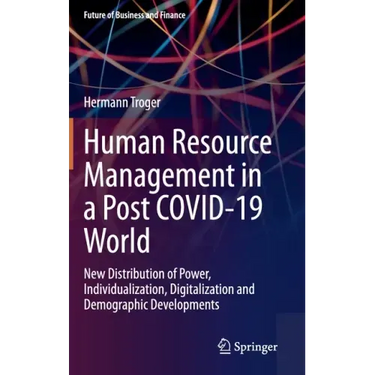
Task: Click the series label "Future of Business and Finance"
Action: 134,15
